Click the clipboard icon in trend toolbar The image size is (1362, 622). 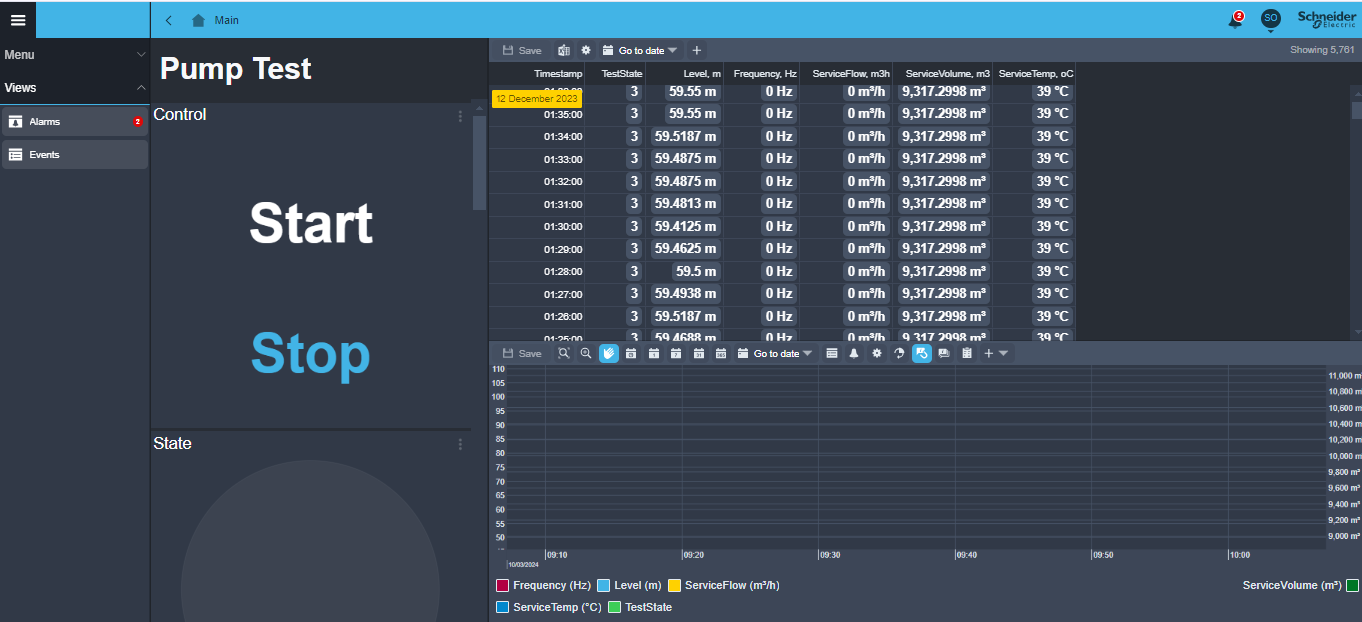pyautogui.click(x=967, y=353)
